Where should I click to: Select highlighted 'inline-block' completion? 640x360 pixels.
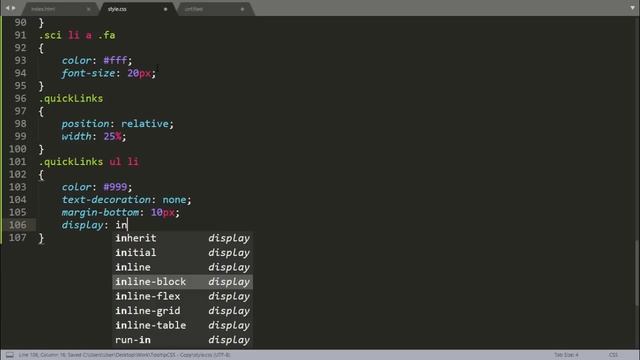[x=182, y=282]
